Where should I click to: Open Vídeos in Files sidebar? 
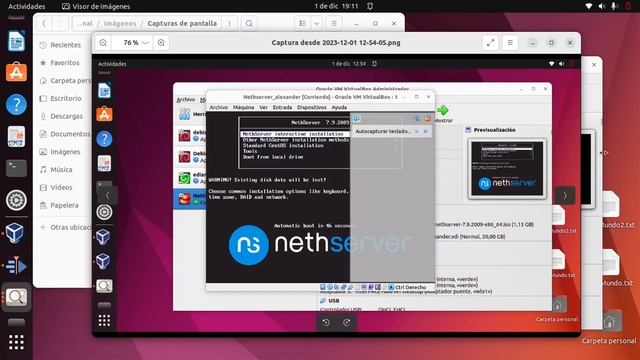click(62, 187)
